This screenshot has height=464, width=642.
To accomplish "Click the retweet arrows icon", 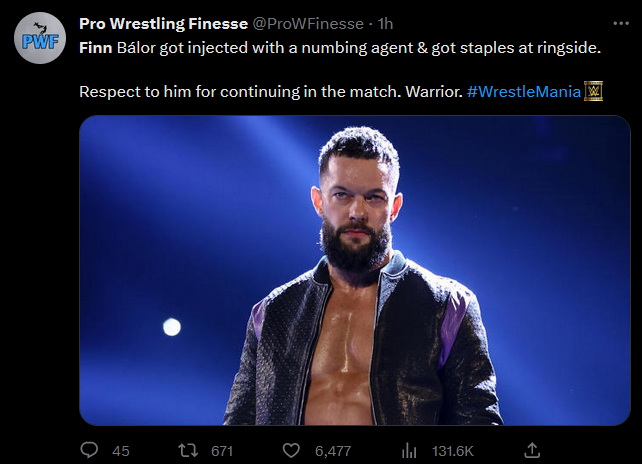I will click(x=188, y=450).
